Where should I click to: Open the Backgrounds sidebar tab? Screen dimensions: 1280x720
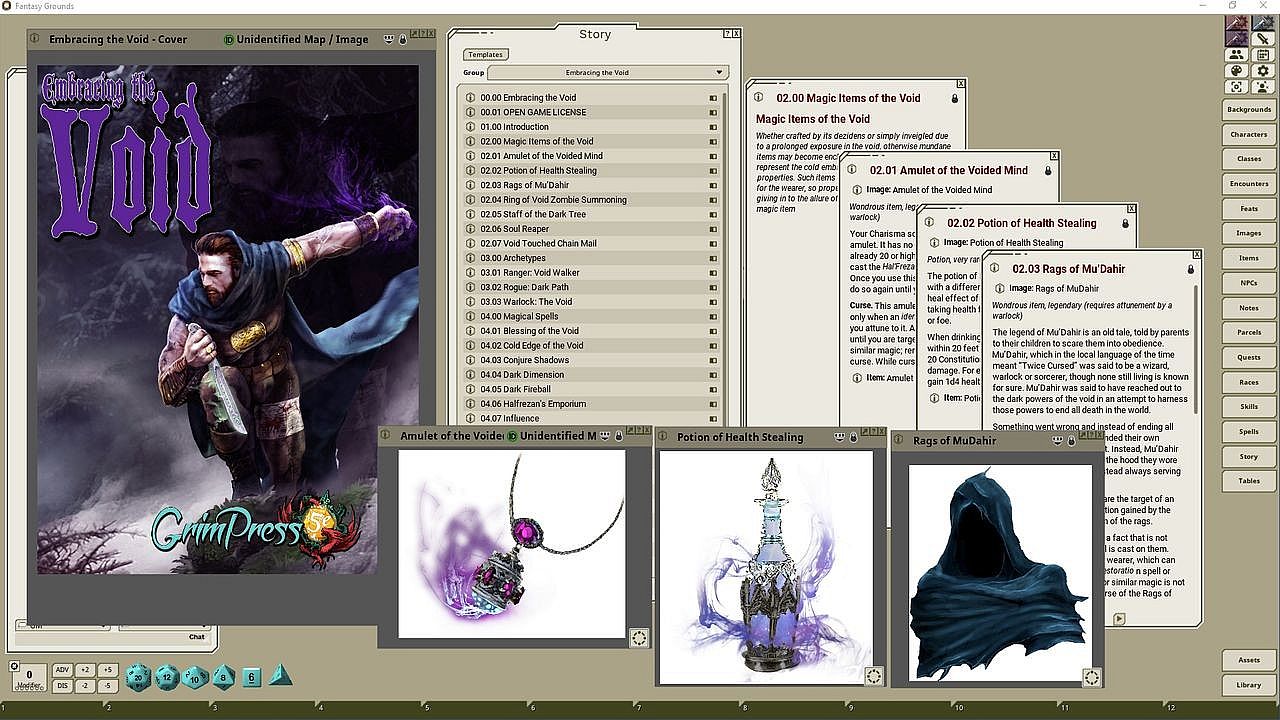[1249, 109]
